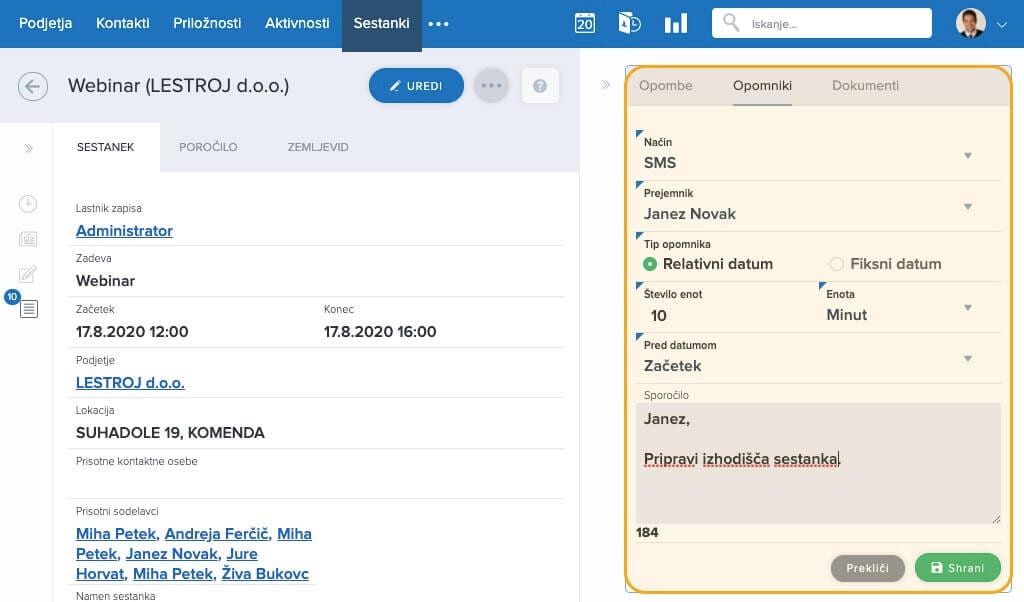Open the Outlook sync icon

(629, 24)
